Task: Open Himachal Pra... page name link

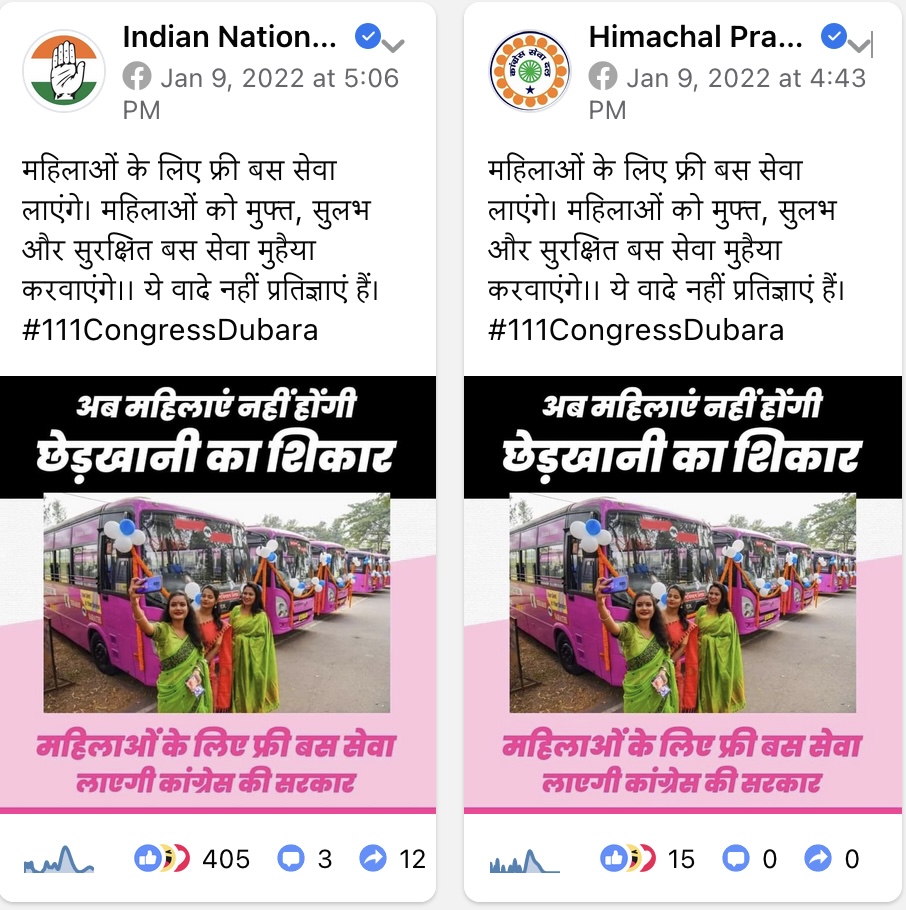Action: click(695, 37)
